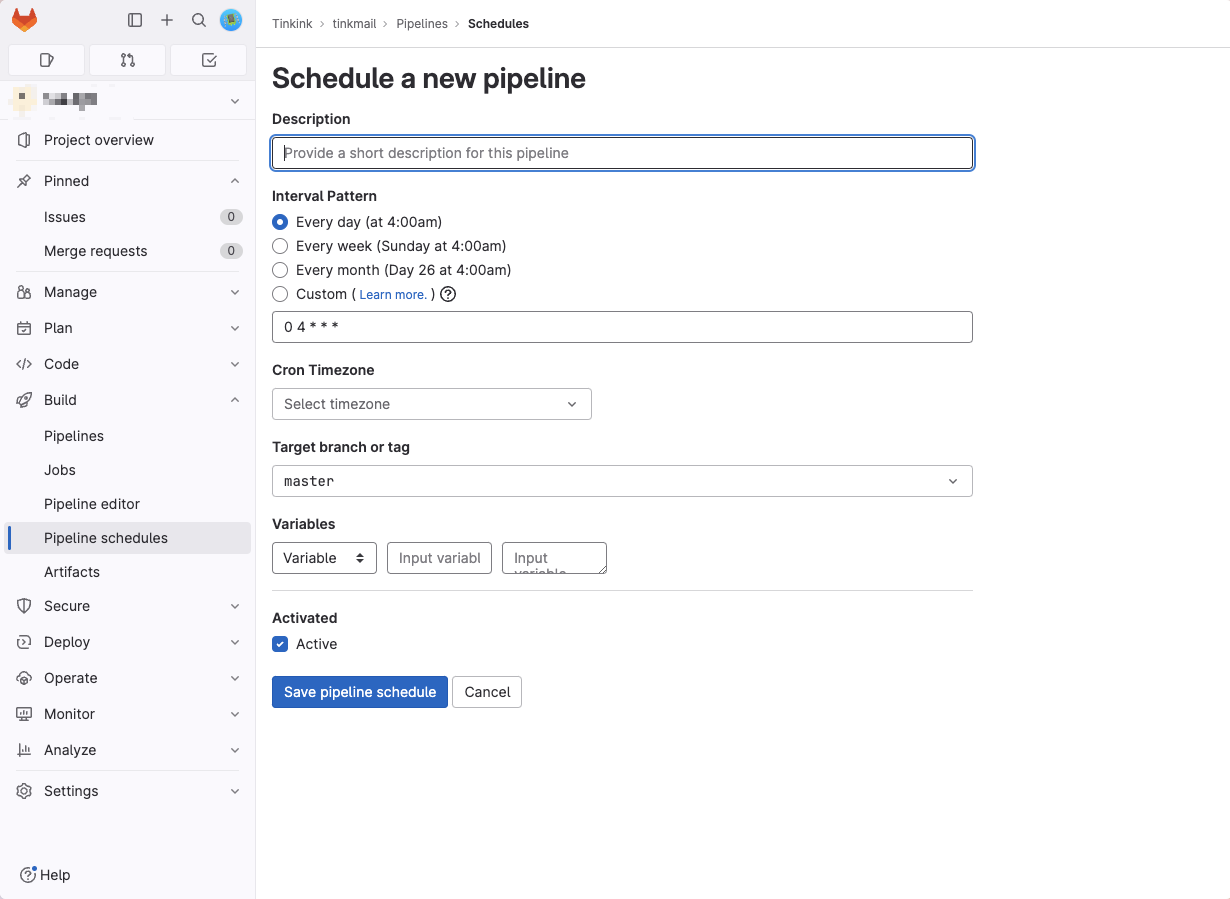Expand the Code section chevron
This screenshot has width=1230, height=899.
235,364
